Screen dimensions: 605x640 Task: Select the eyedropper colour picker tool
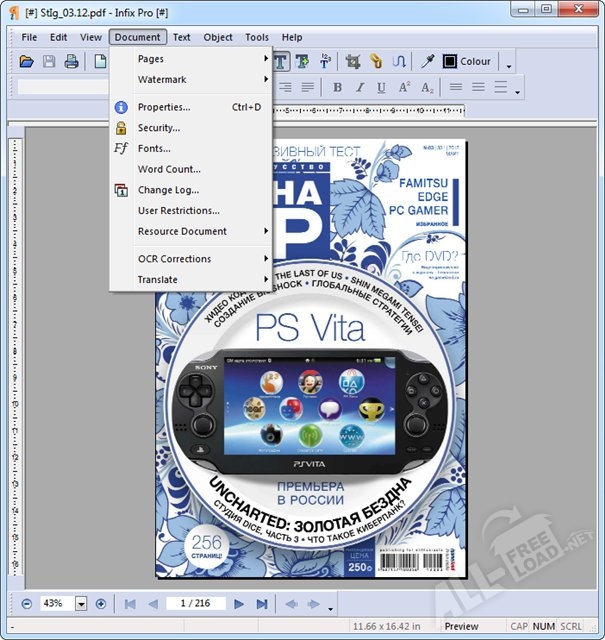coord(428,61)
